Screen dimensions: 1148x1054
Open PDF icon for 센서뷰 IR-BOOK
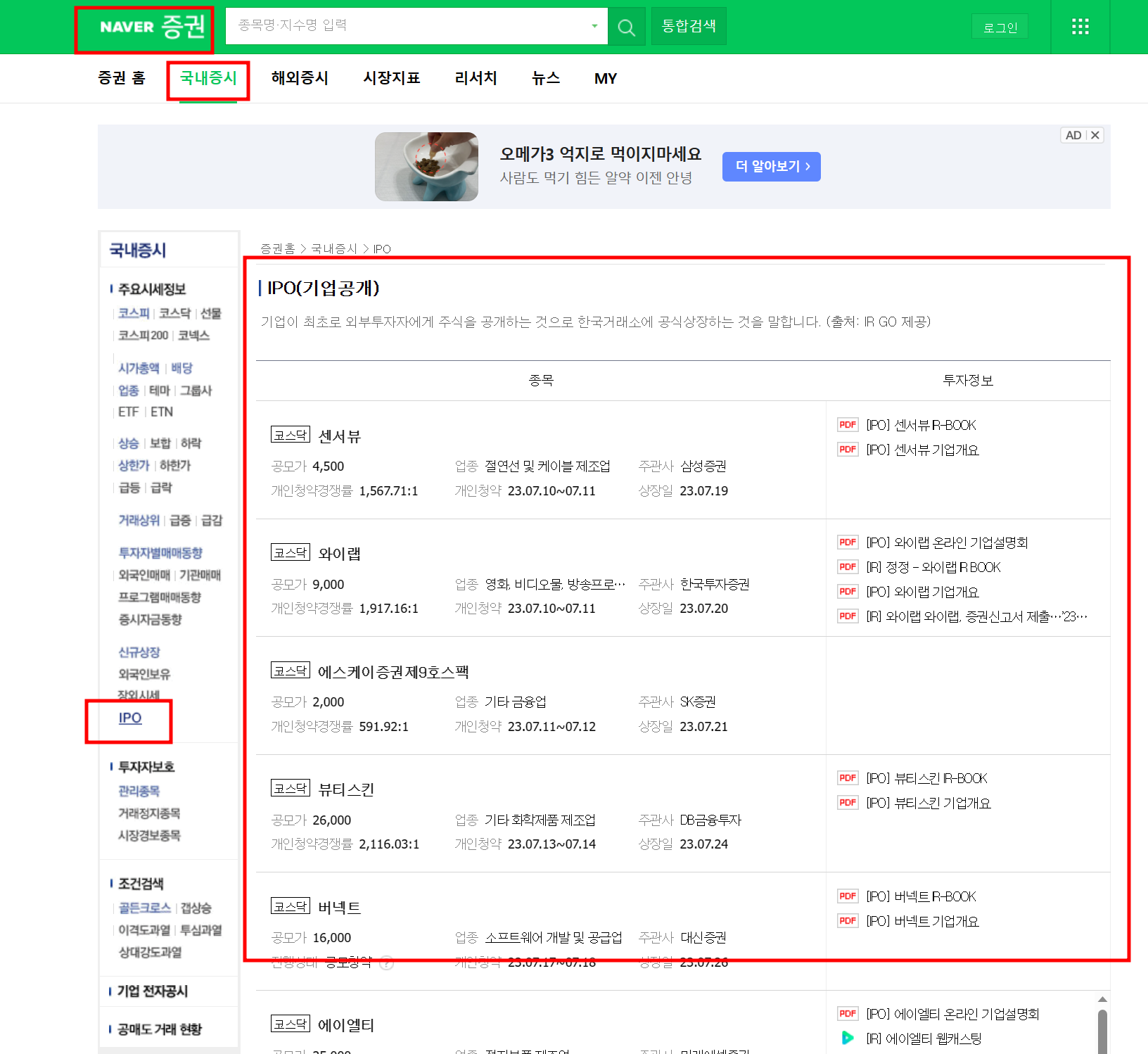coord(848,425)
